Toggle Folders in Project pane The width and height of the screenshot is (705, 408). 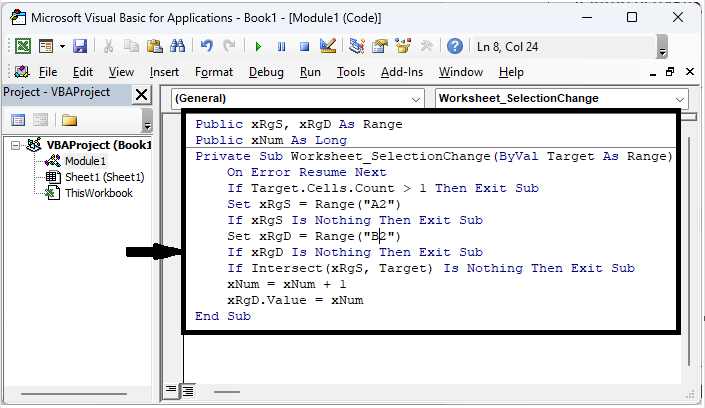69,120
